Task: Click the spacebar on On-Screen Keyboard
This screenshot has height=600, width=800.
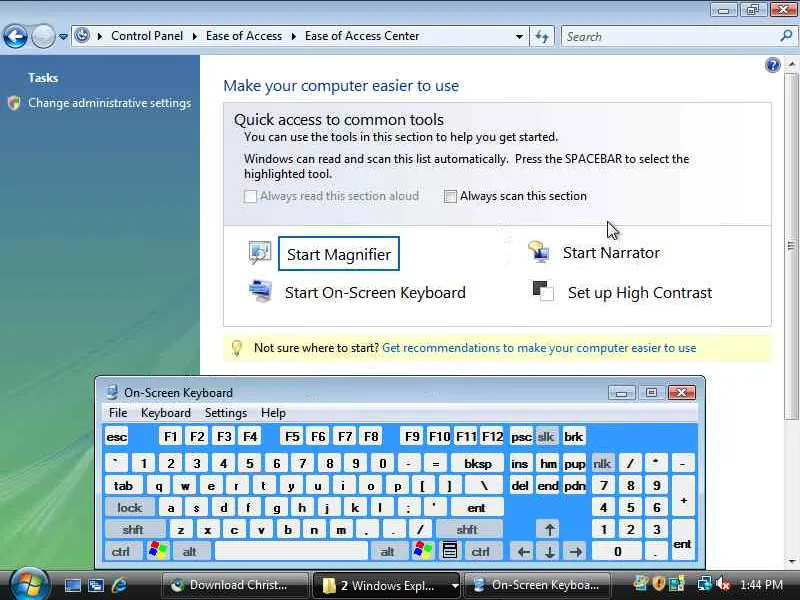Action: pyautogui.click(x=291, y=552)
